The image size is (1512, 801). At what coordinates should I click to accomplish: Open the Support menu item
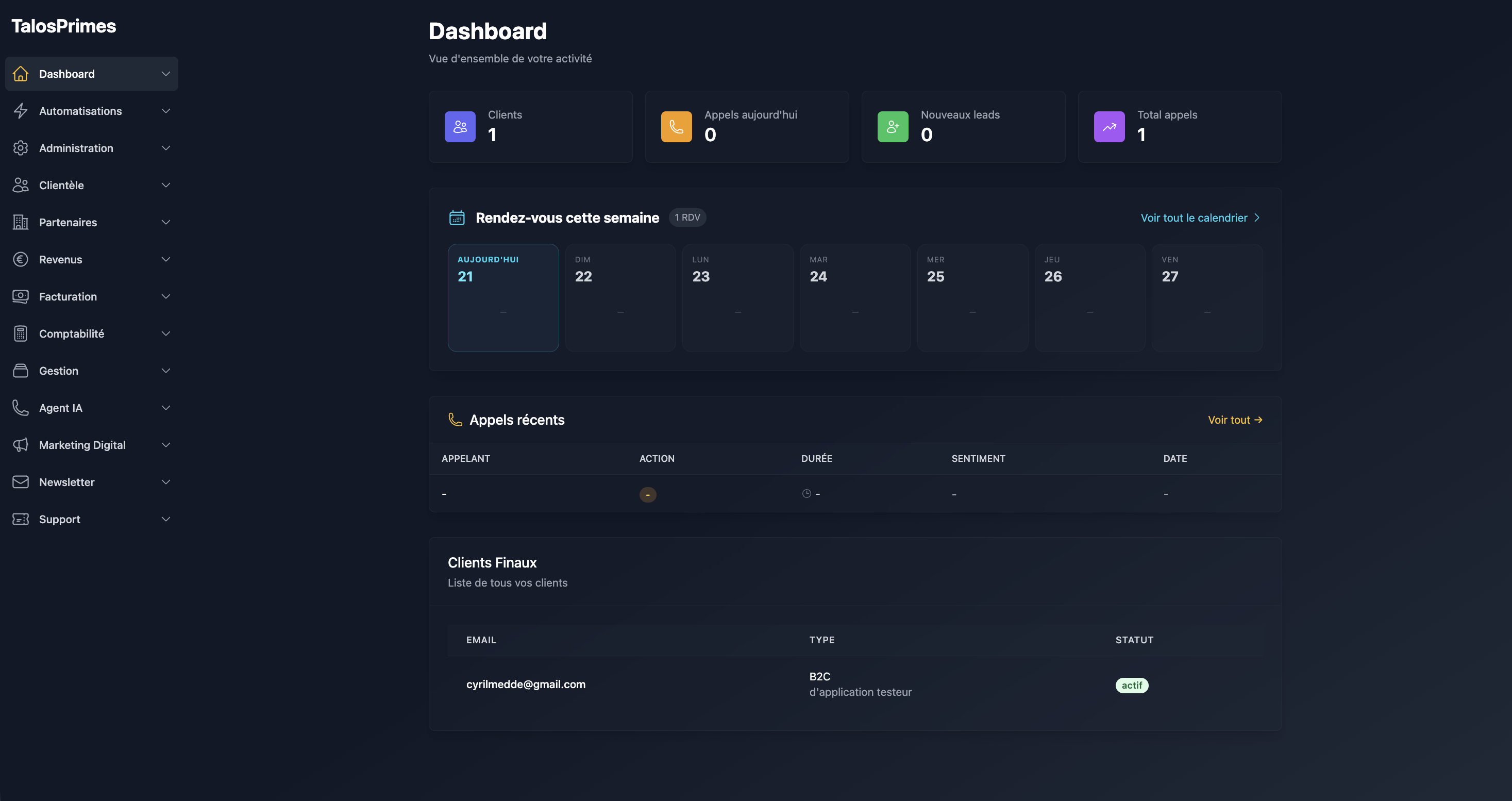[x=59, y=519]
